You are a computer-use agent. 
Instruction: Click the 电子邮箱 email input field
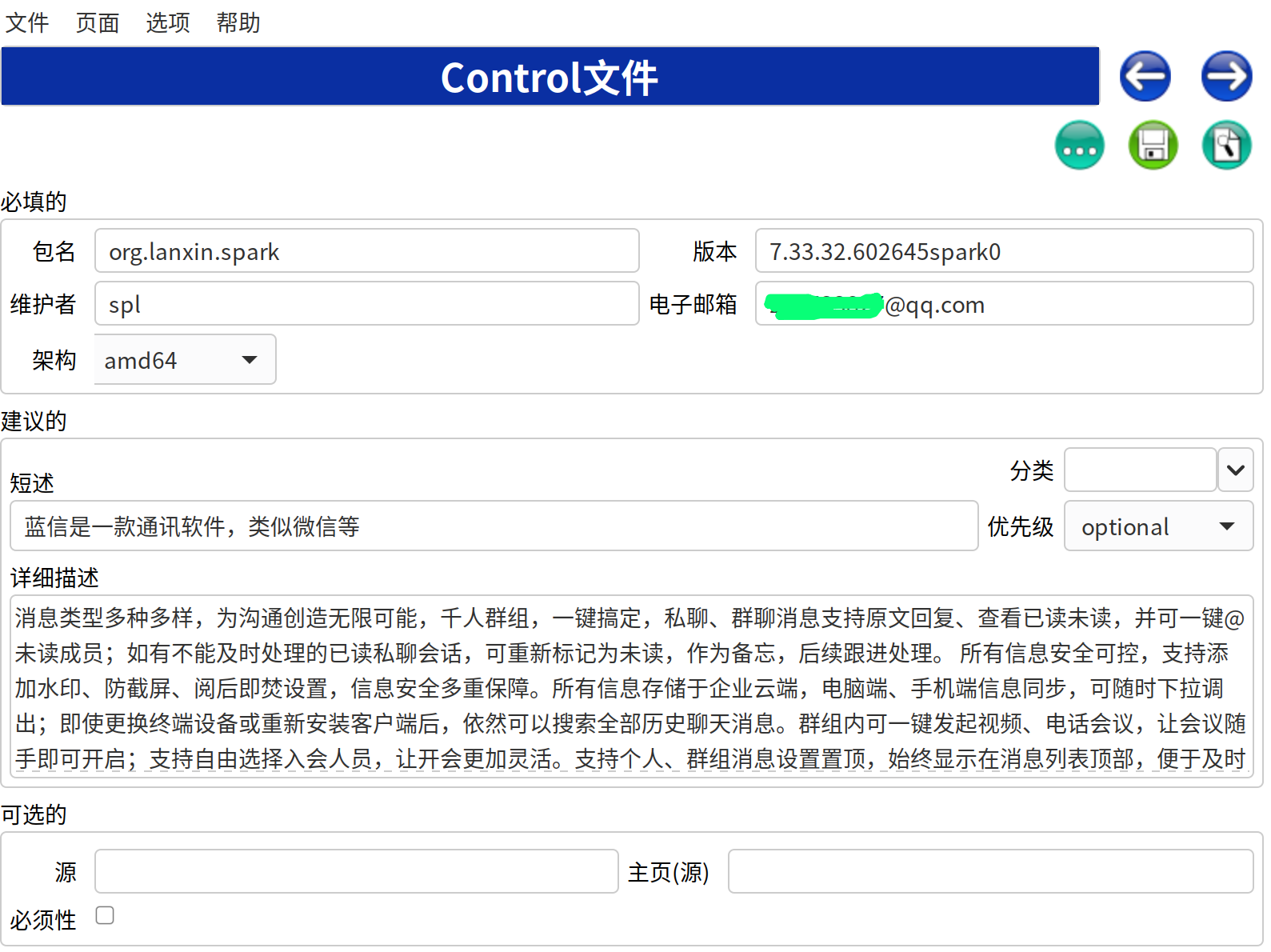[1004, 304]
